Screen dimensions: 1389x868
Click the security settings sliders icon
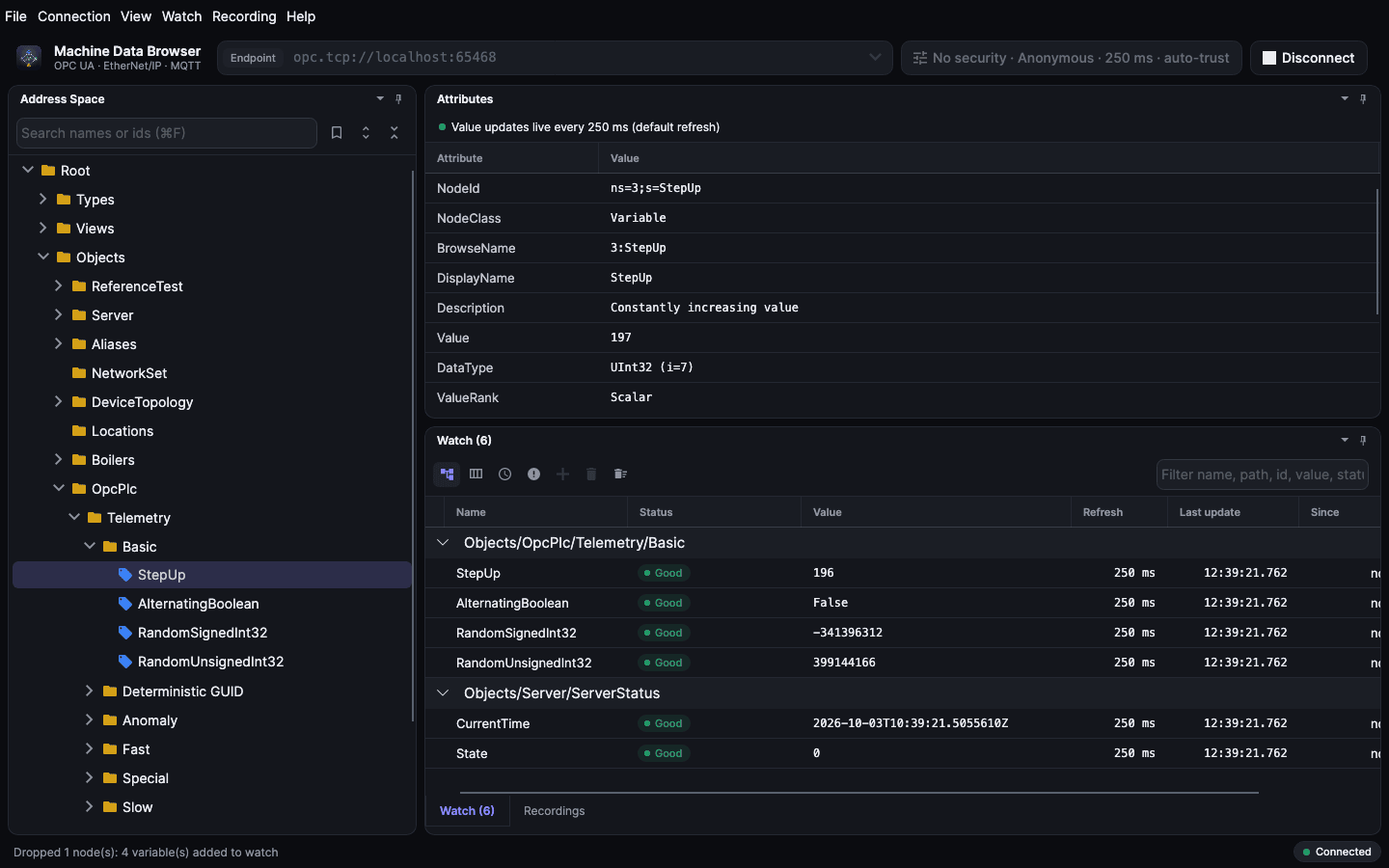[x=920, y=58]
